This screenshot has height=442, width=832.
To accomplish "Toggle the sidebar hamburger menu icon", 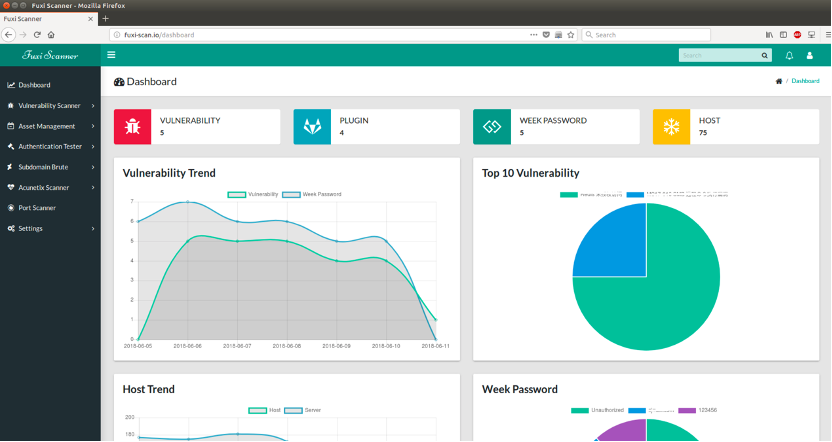I will (x=111, y=55).
